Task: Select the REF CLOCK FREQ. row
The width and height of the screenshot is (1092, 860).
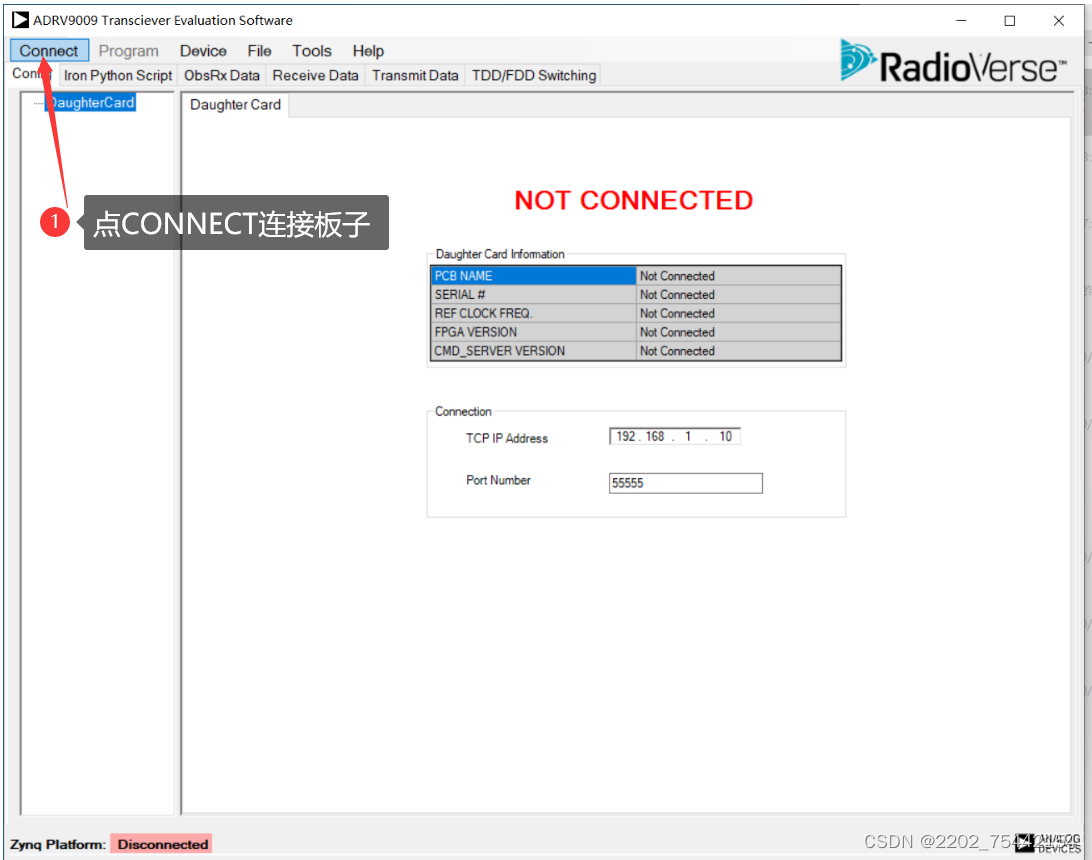Action: [635, 313]
